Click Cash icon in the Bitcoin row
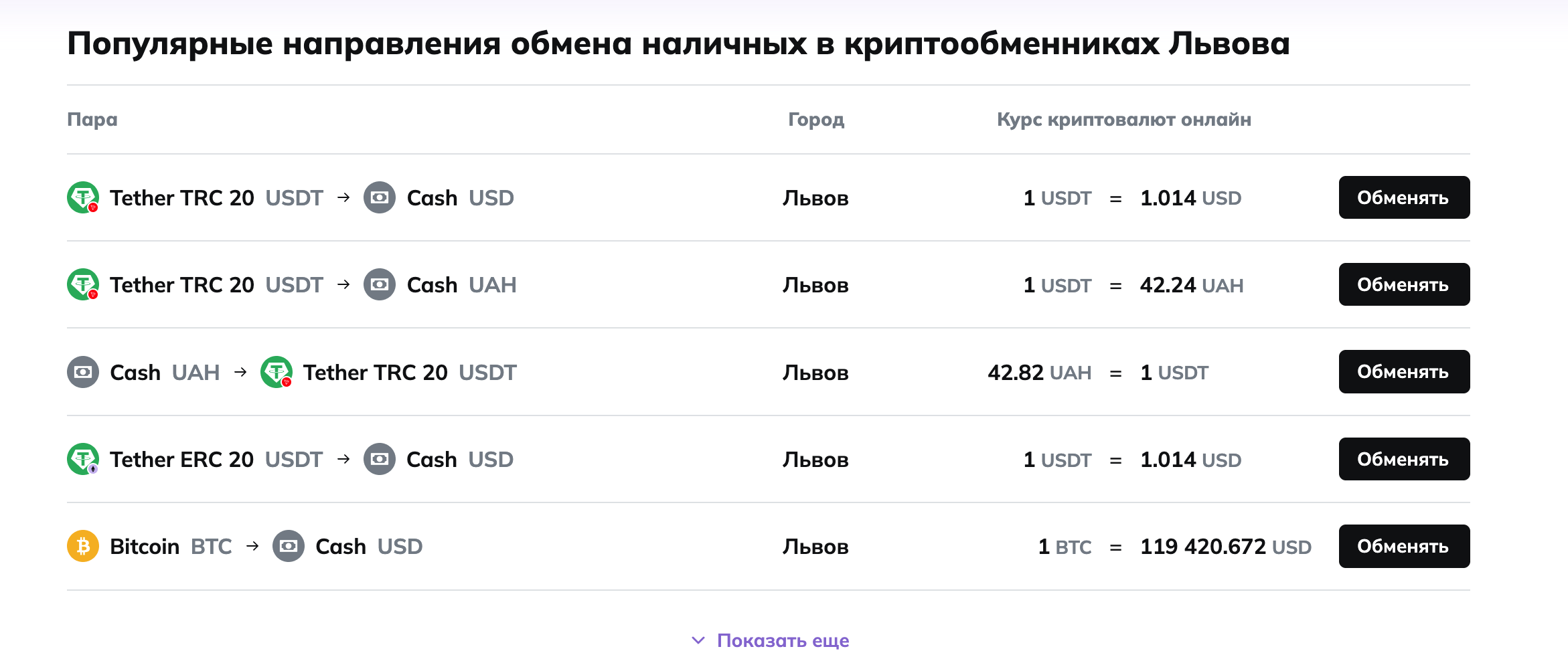Image resolution: width=1568 pixels, height=657 pixels. 289,546
